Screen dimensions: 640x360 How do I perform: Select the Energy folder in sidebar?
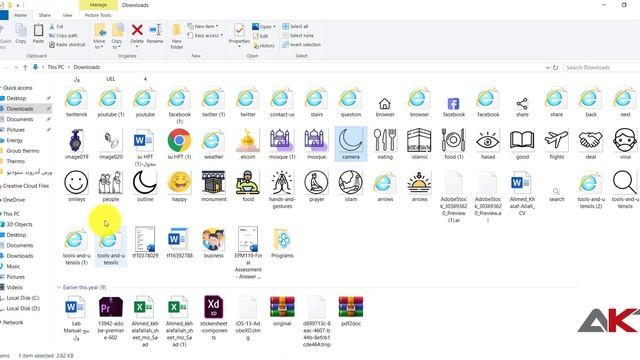(15, 140)
